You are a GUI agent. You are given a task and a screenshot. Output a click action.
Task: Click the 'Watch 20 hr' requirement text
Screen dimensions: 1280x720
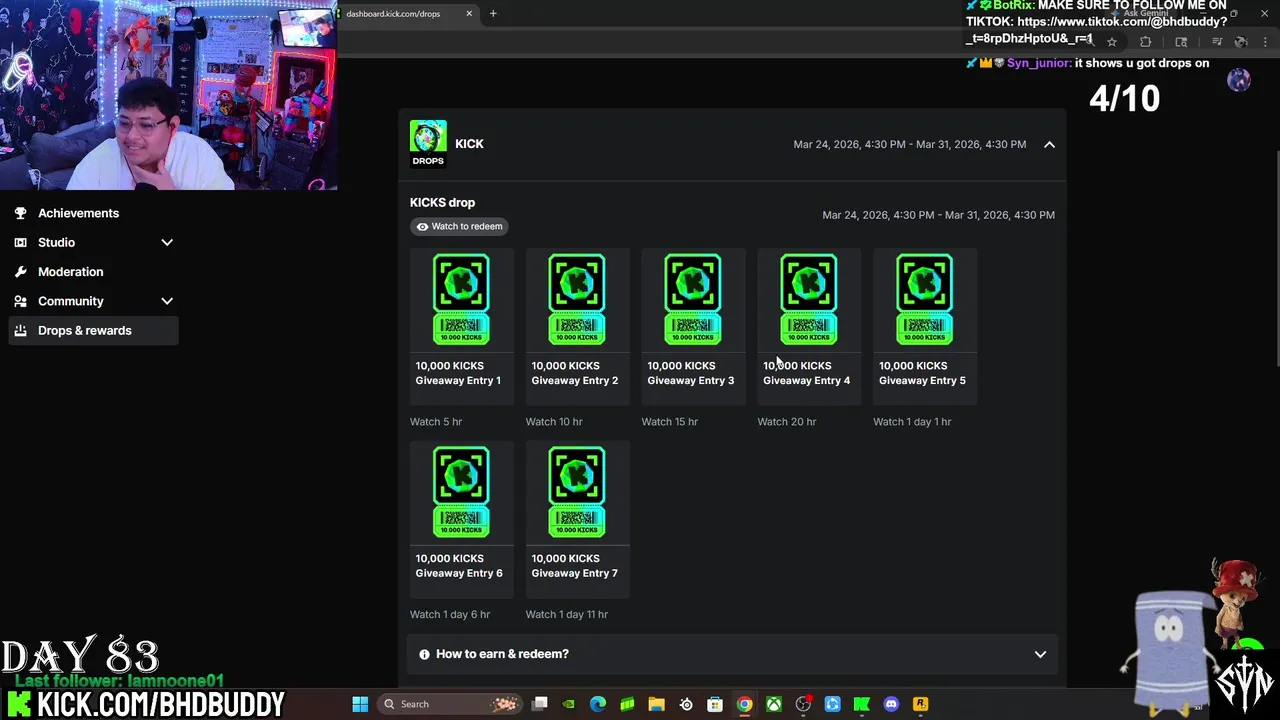pyautogui.click(x=787, y=422)
